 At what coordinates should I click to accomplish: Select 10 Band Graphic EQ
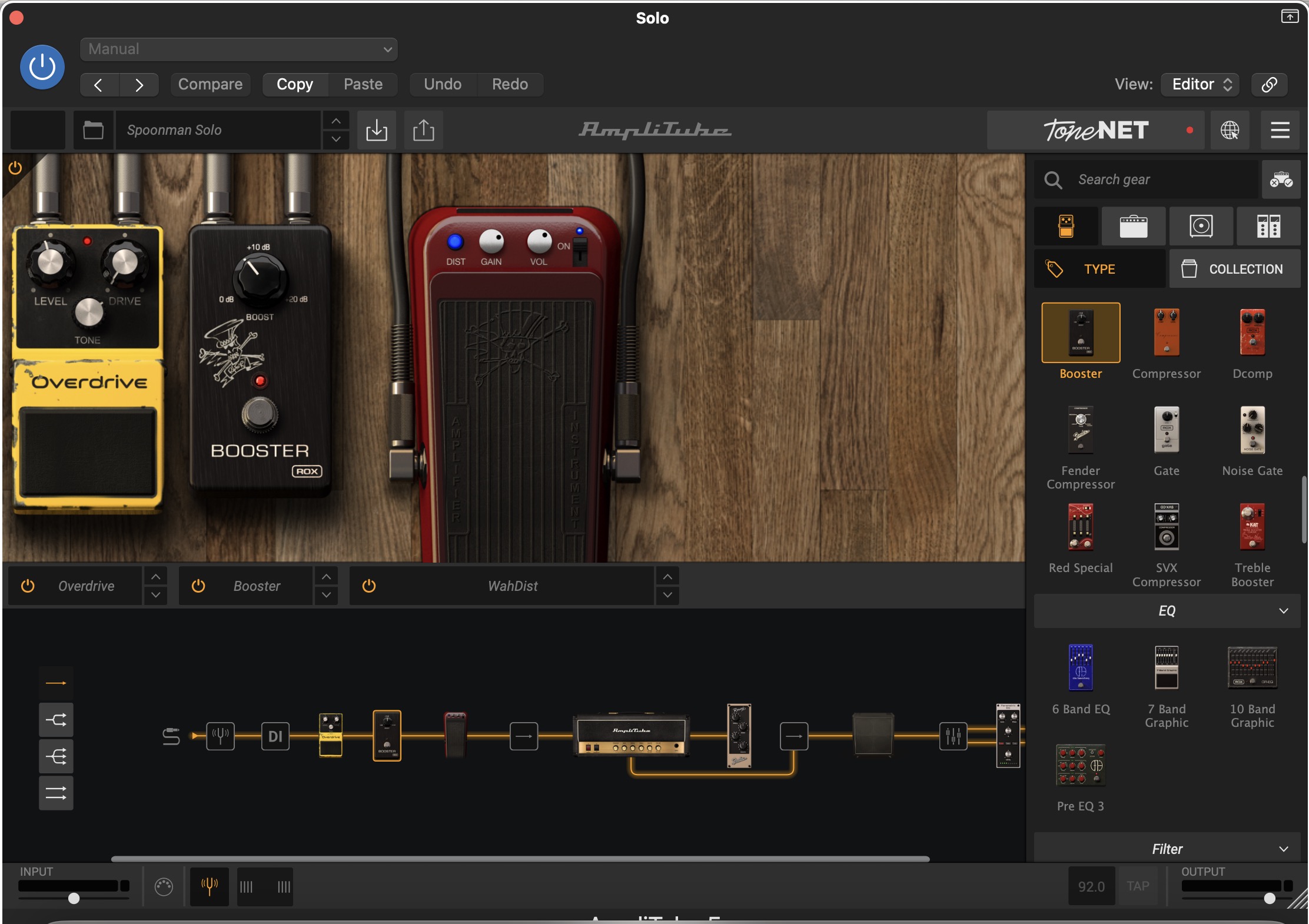(1252, 686)
